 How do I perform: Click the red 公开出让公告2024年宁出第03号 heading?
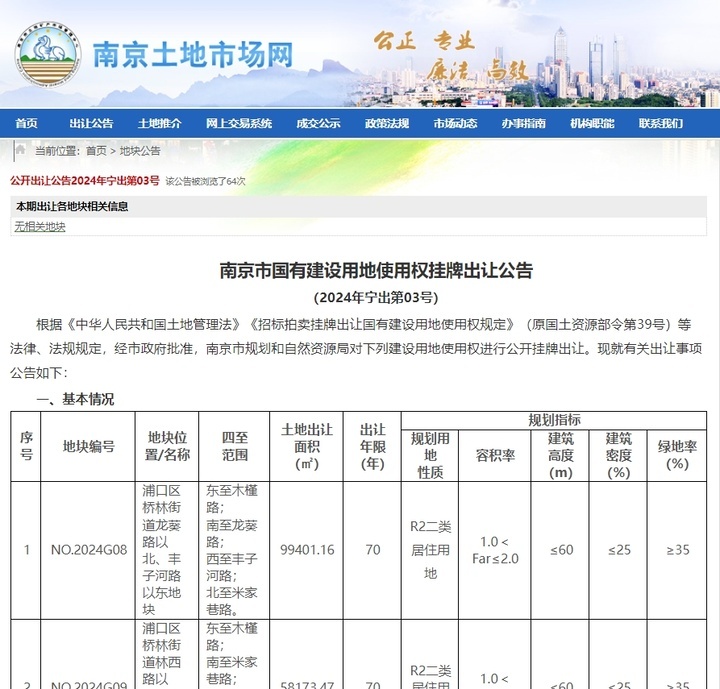click(x=85, y=181)
